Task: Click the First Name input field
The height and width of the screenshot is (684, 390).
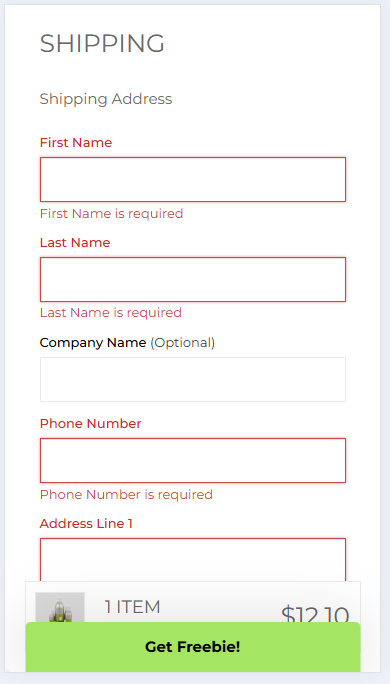Action: (x=193, y=179)
